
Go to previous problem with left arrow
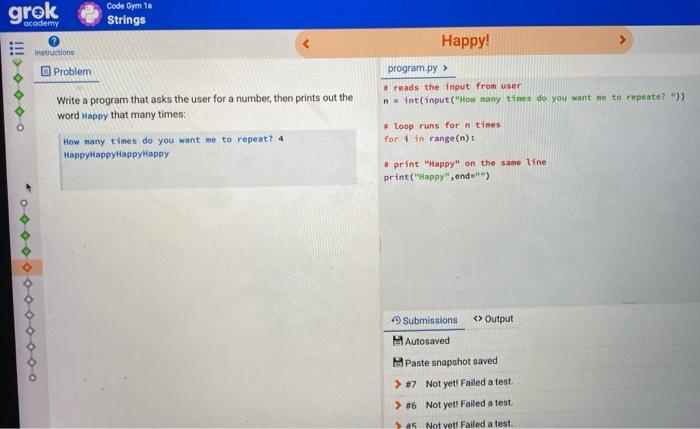pos(306,43)
